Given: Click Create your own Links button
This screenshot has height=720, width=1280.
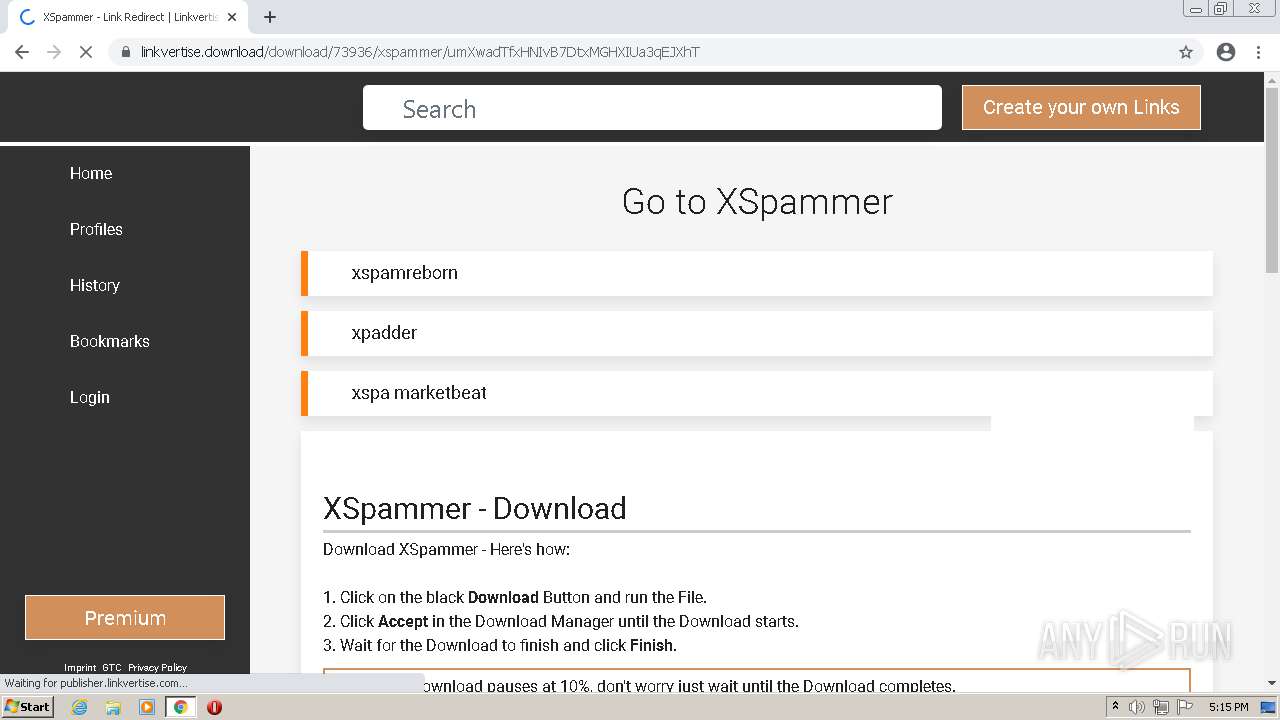Looking at the screenshot, I should pos(1081,107).
